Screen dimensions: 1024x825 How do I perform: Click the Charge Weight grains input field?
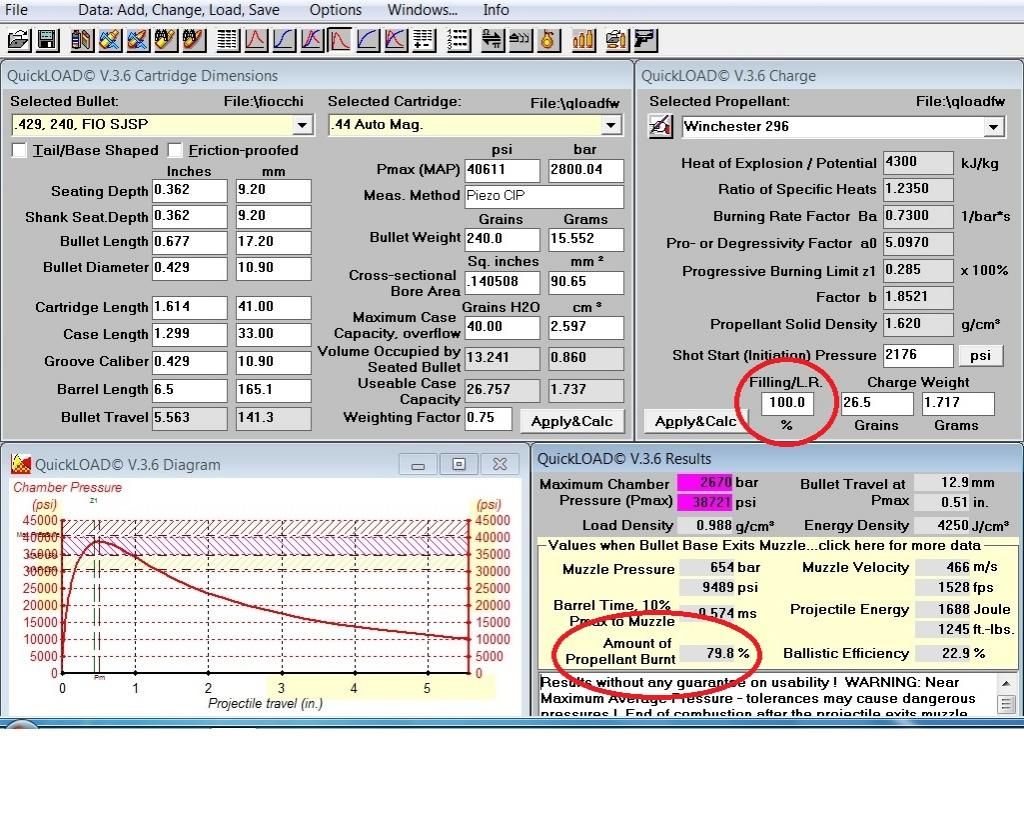876,403
